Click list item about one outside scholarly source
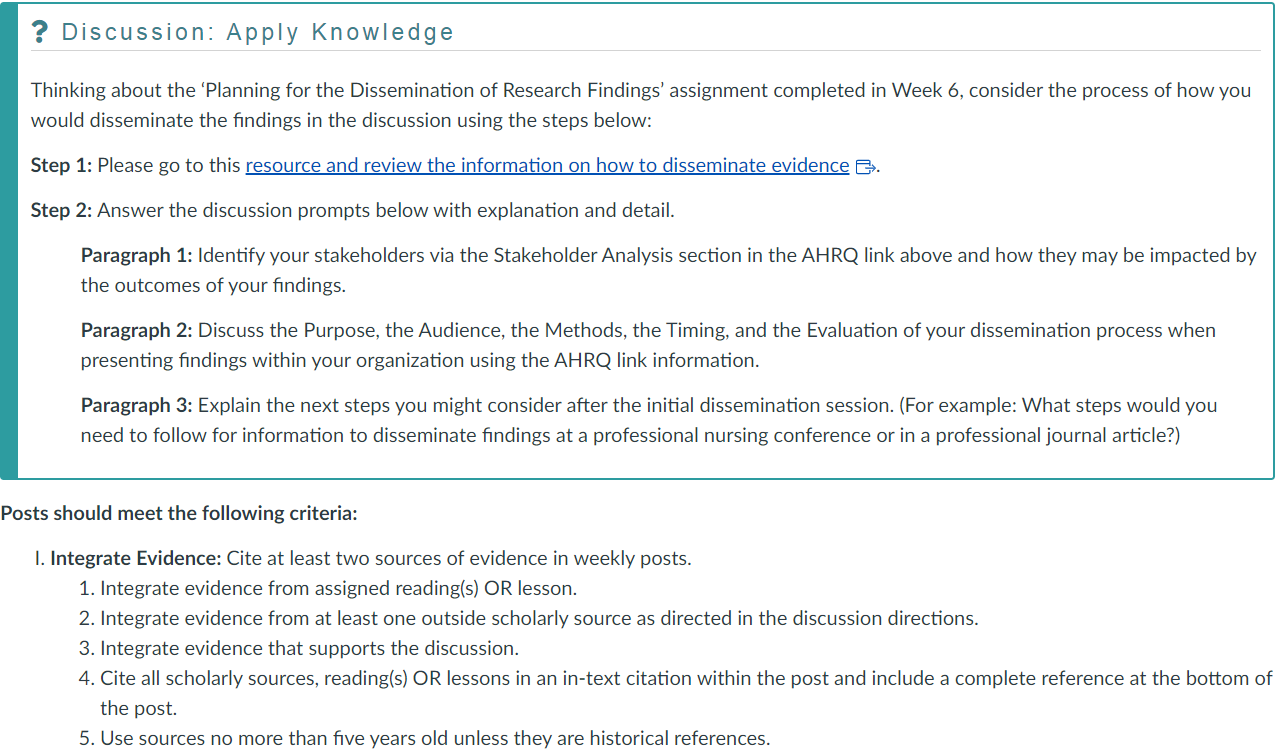This screenshot has width=1275, height=749. tap(538, 619)
